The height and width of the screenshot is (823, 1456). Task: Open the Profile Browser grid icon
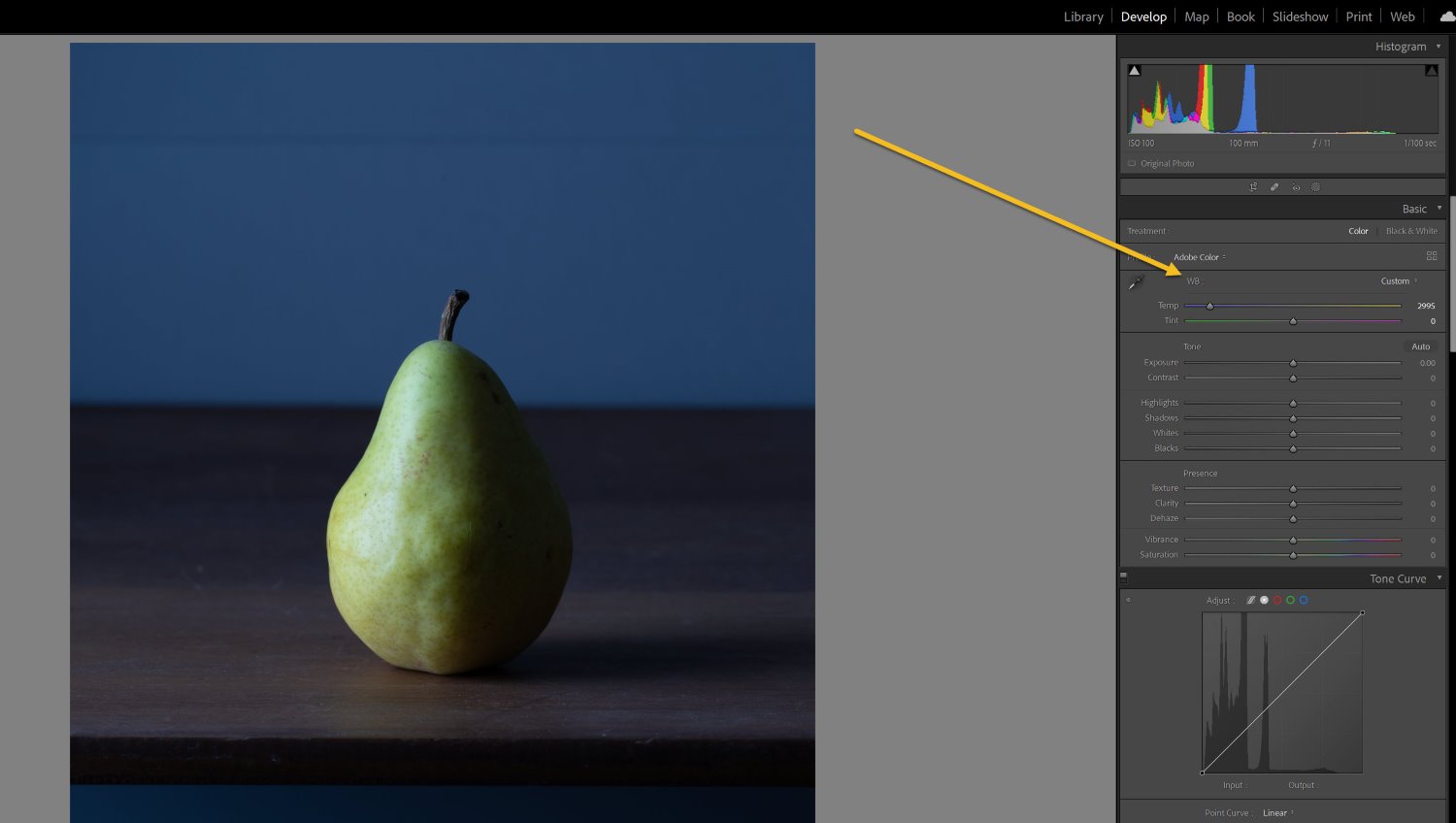coord(1432,255)
